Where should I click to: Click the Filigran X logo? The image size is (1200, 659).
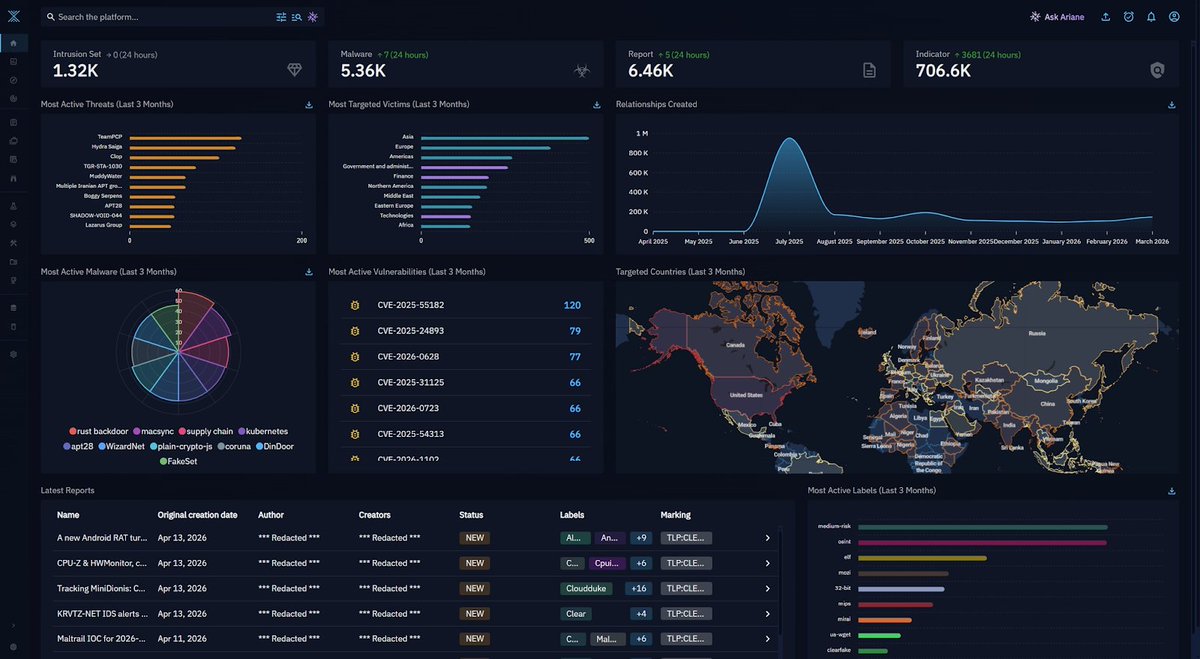pyautogui.click(x=13, y=17)
